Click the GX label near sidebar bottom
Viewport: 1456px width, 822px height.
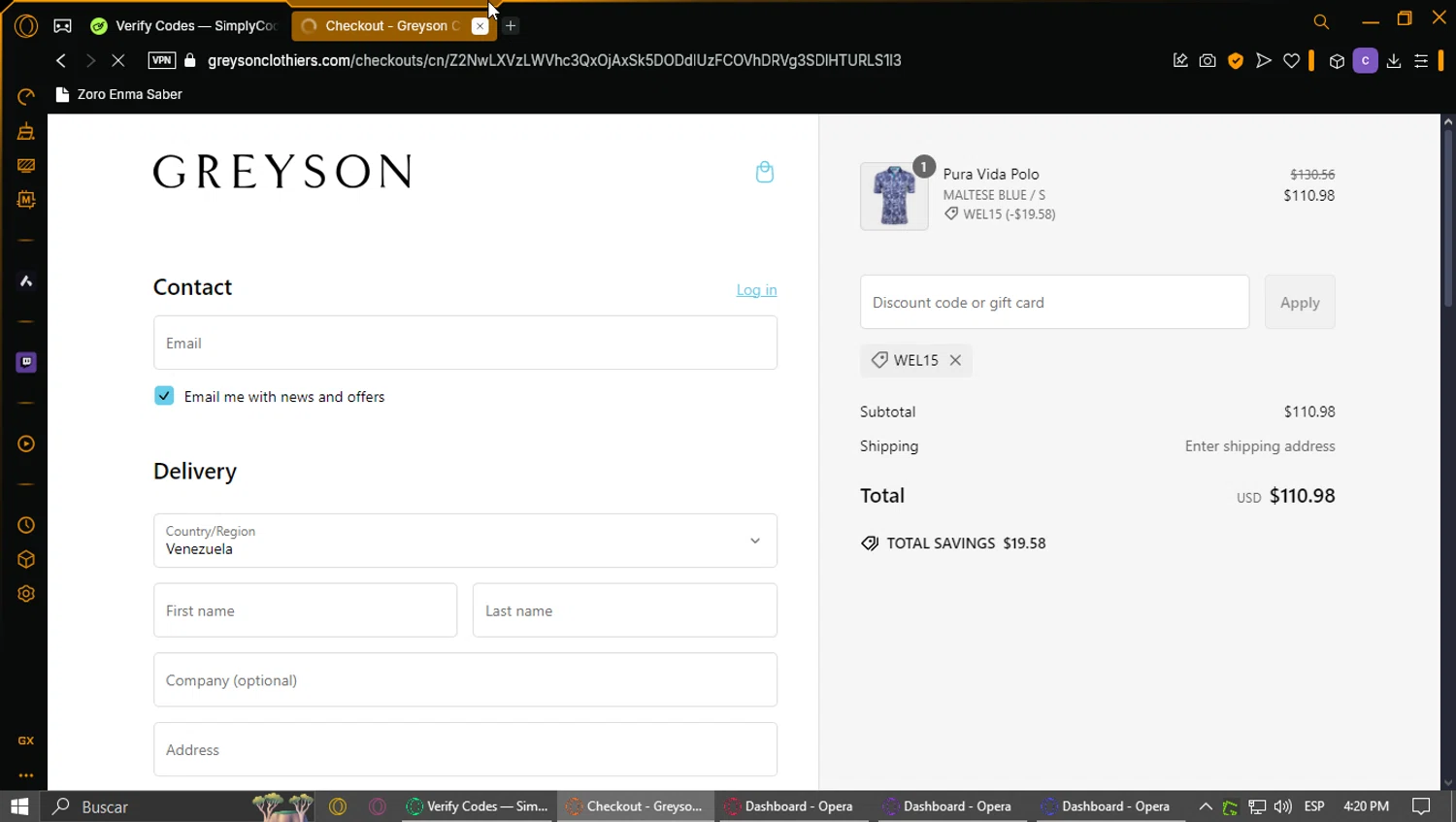(x=26, y=740)
